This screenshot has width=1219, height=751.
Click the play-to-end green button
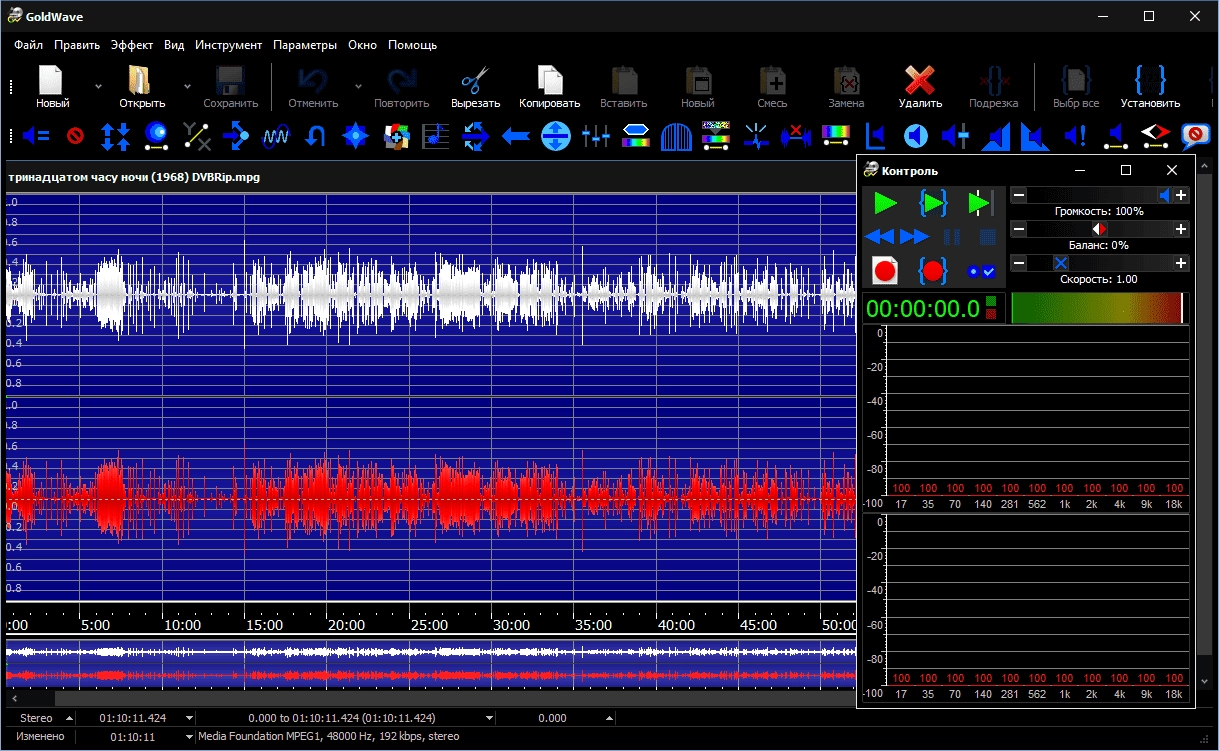[x=980, y=204]
